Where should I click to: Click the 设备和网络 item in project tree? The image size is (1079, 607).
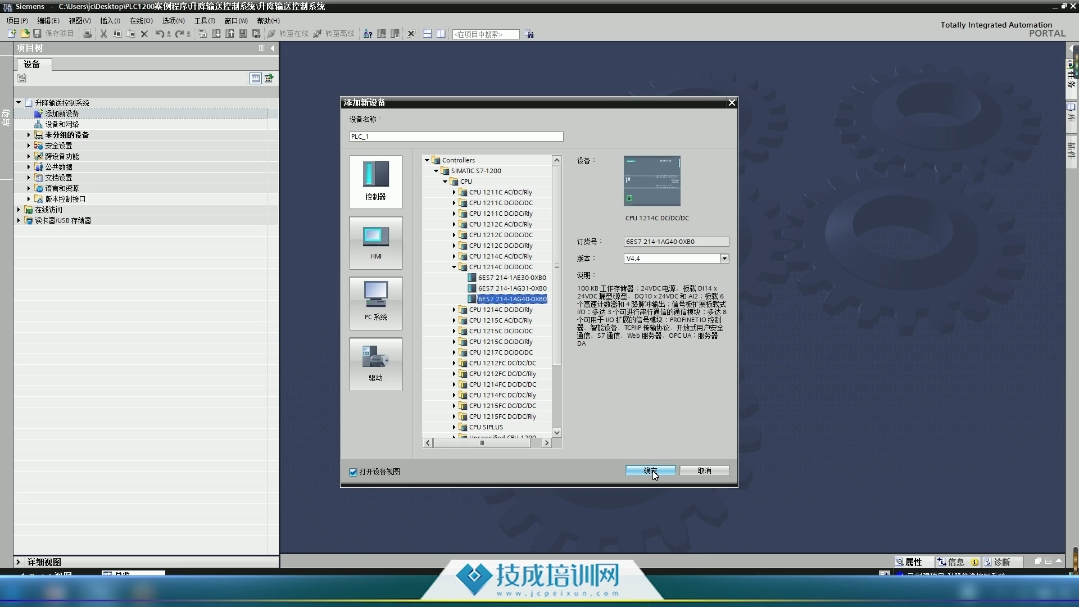[x=62, y=125]
